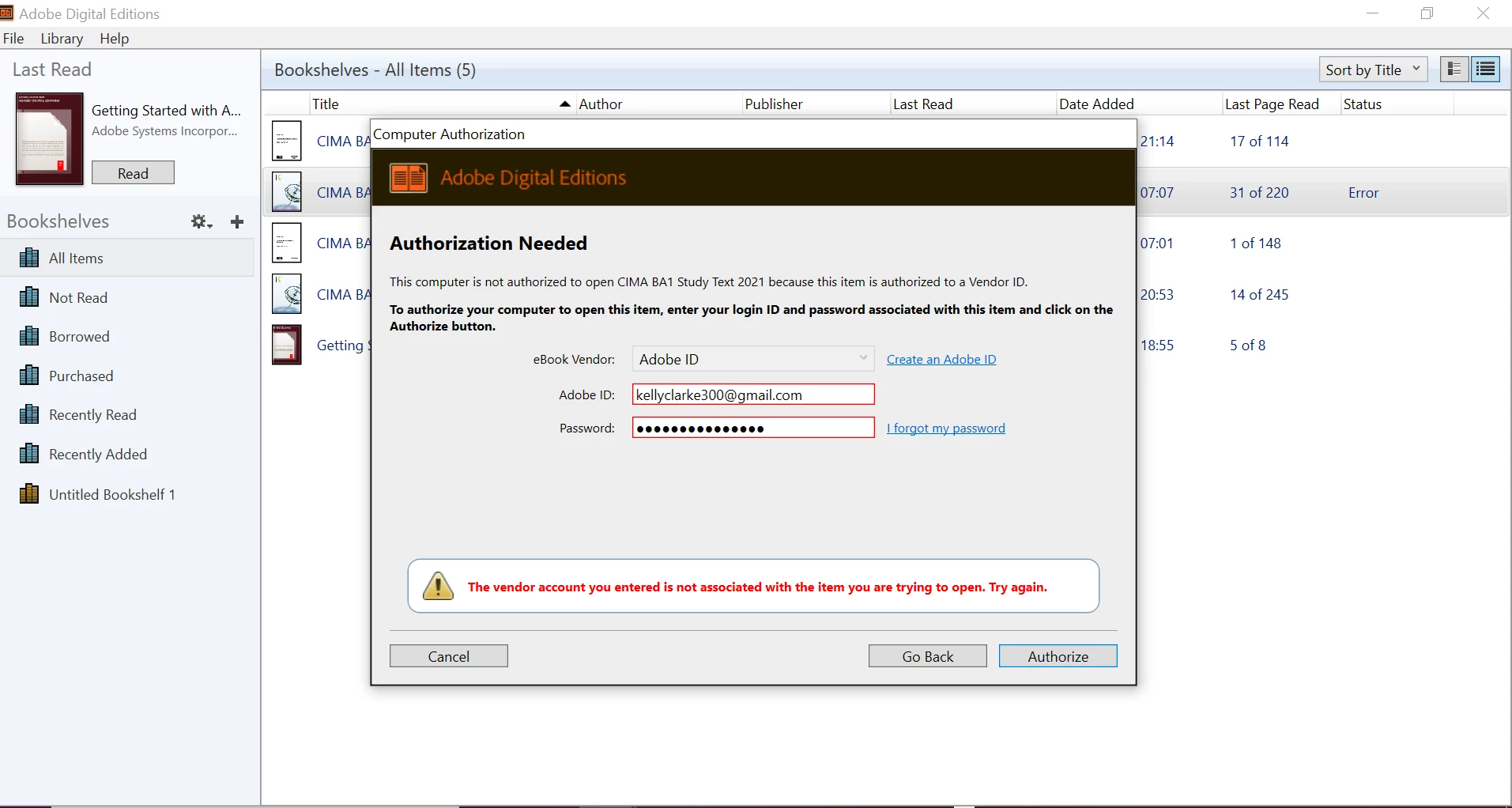Select Purchased bookshelf
This screenshot has width=1512, height=808.
pos(127,376)
